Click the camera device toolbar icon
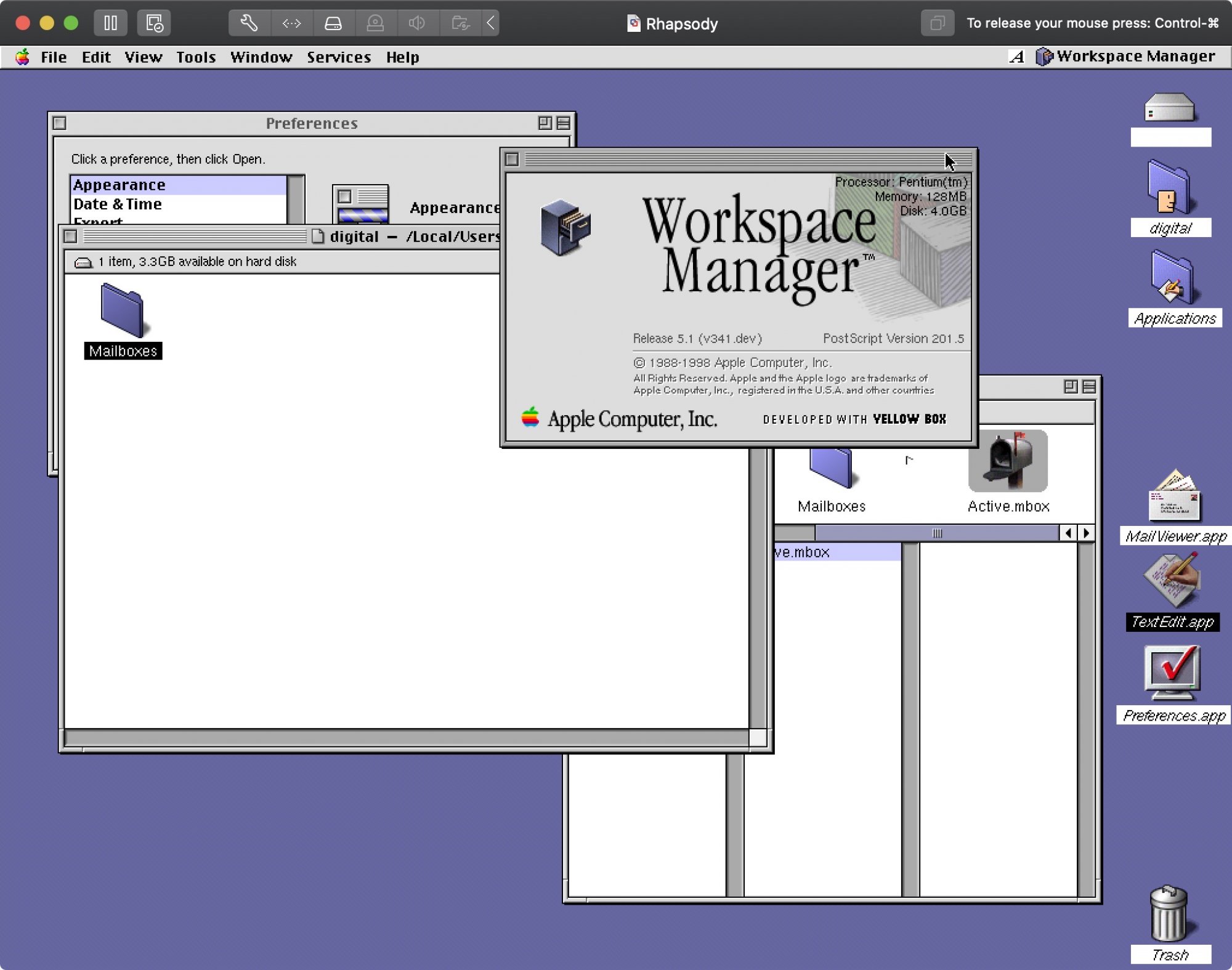Image resolution: width=1232 pixels, height=970 pixels. 375,23
